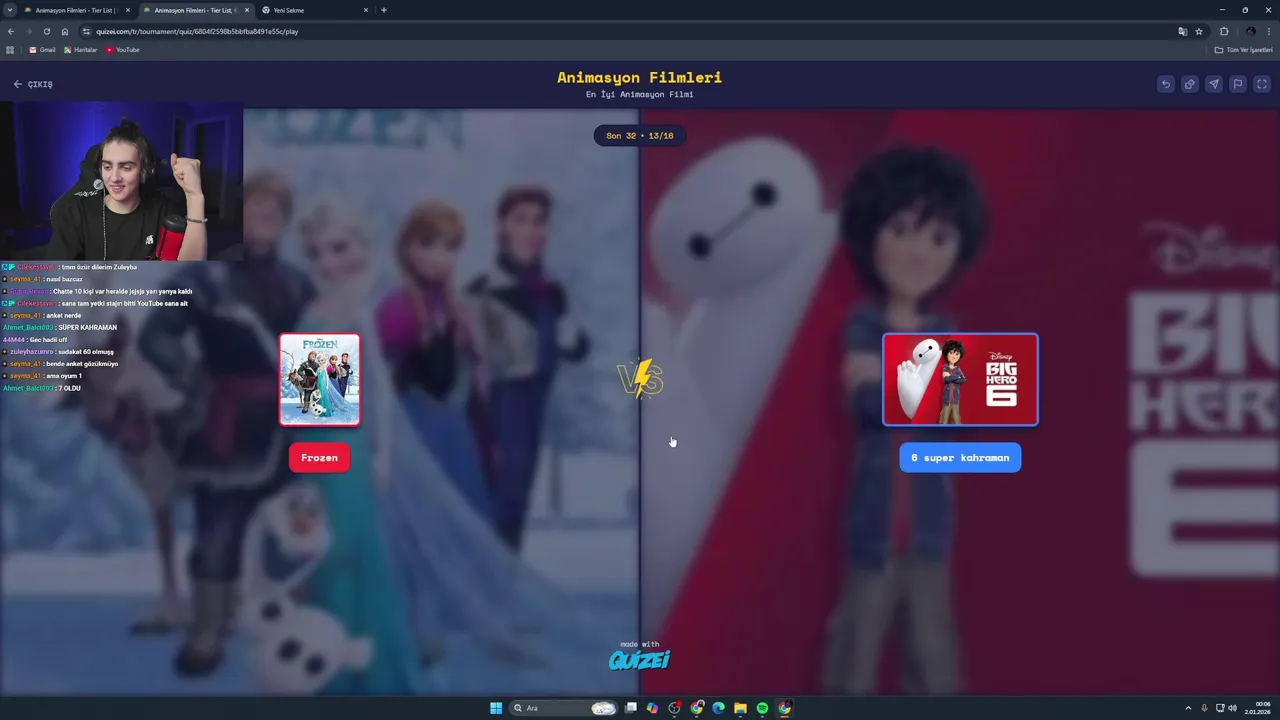Click chat message 'anket nerde'

coord(64,316)
